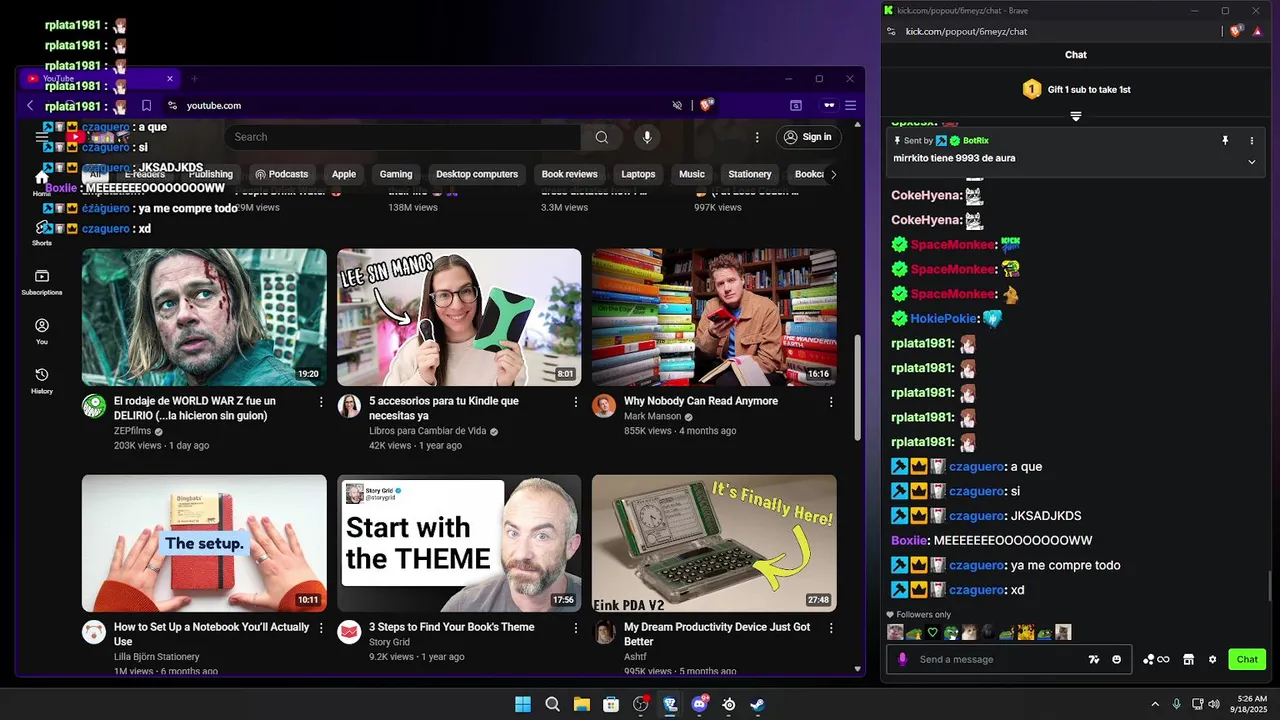Open File Explorer from the taskbar
The height and width of the screenshot is (720, 1280).
(x=581, y=704)
